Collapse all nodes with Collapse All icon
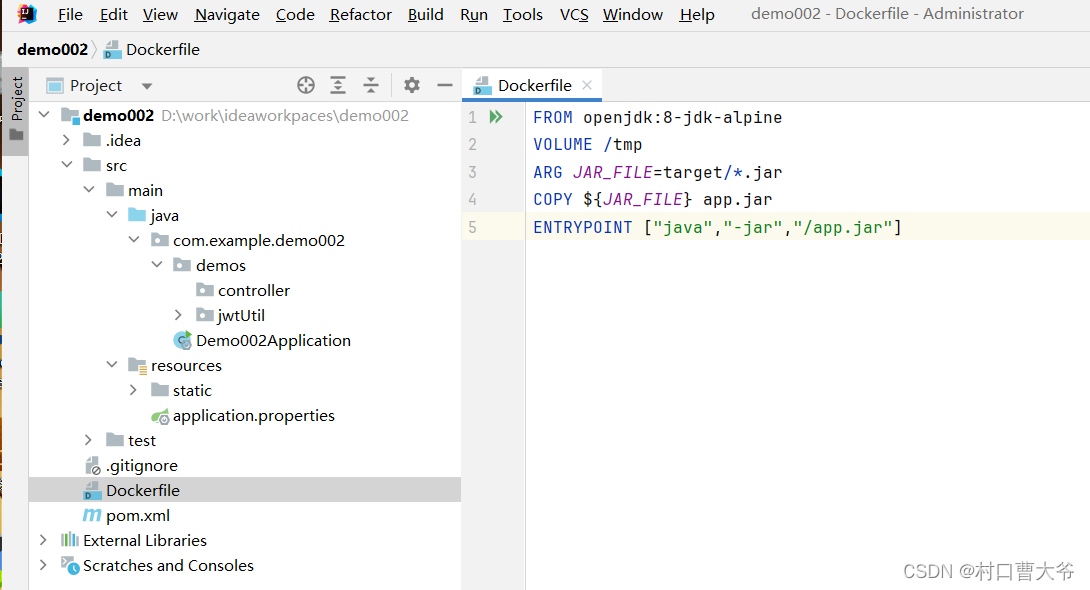 click(371, 86)
